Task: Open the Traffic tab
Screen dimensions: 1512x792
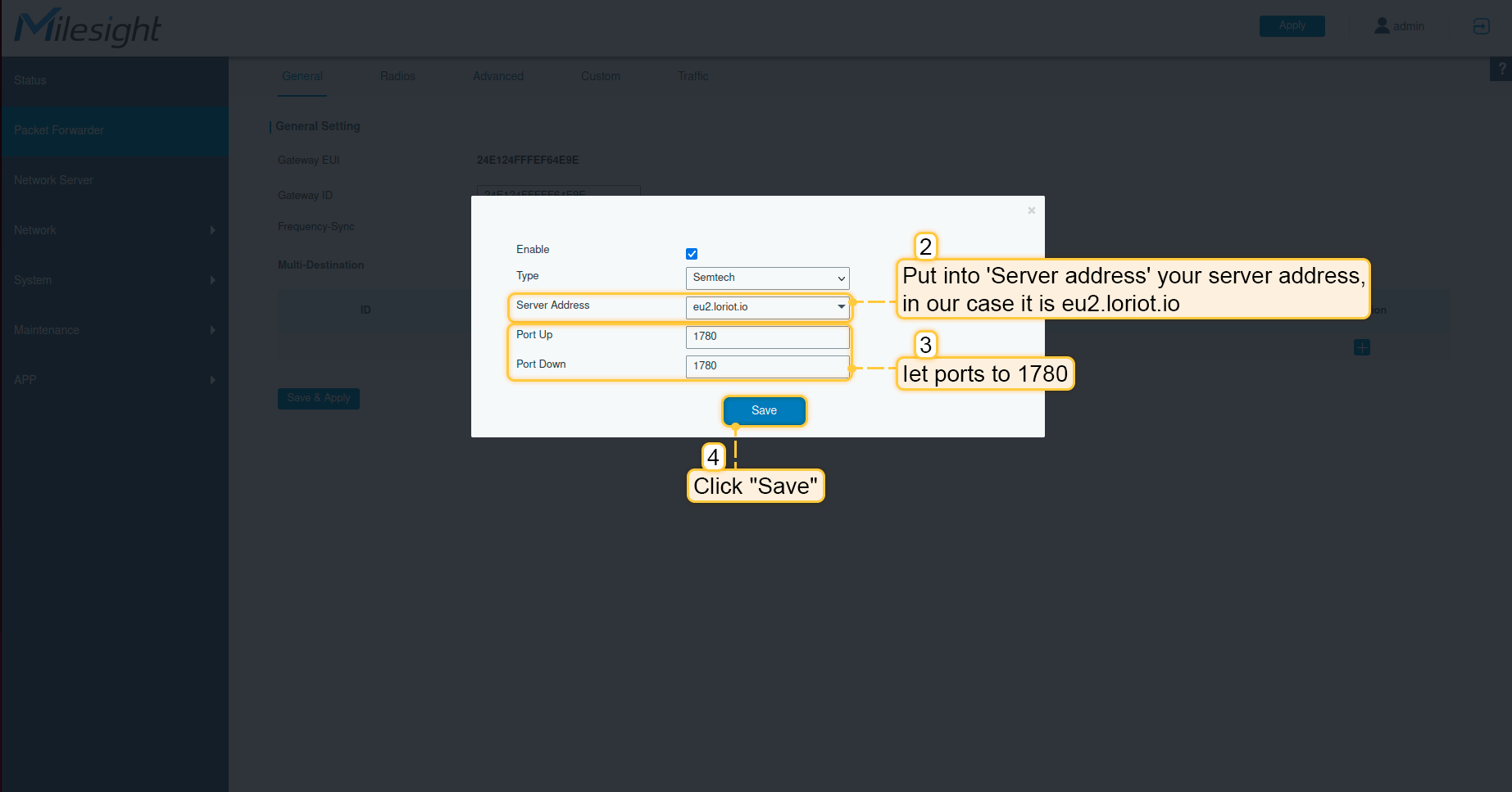Action: [692, 76]
